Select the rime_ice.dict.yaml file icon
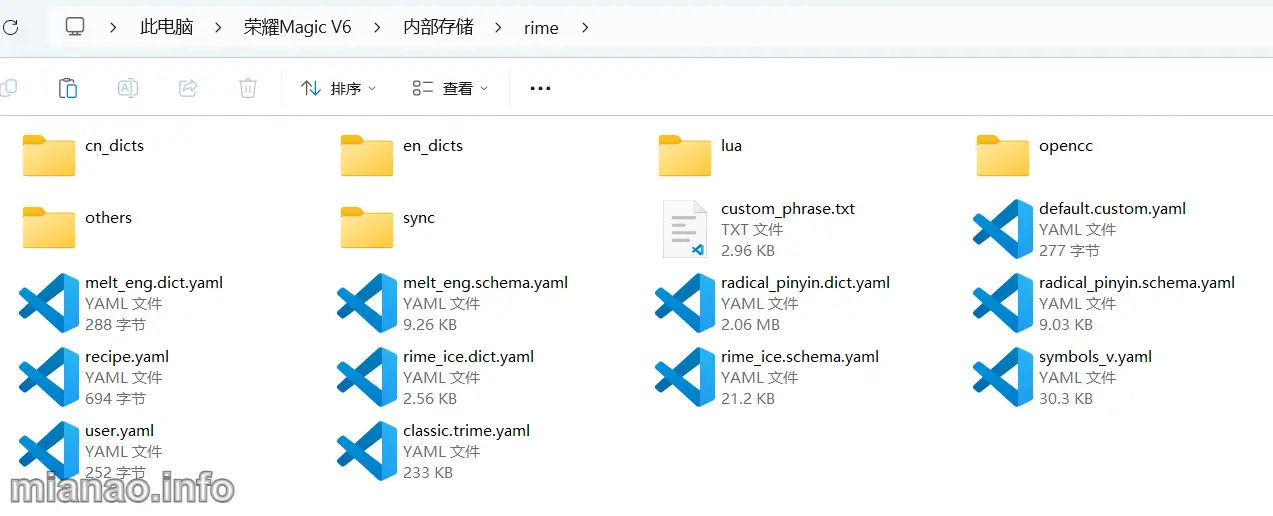 367,377
